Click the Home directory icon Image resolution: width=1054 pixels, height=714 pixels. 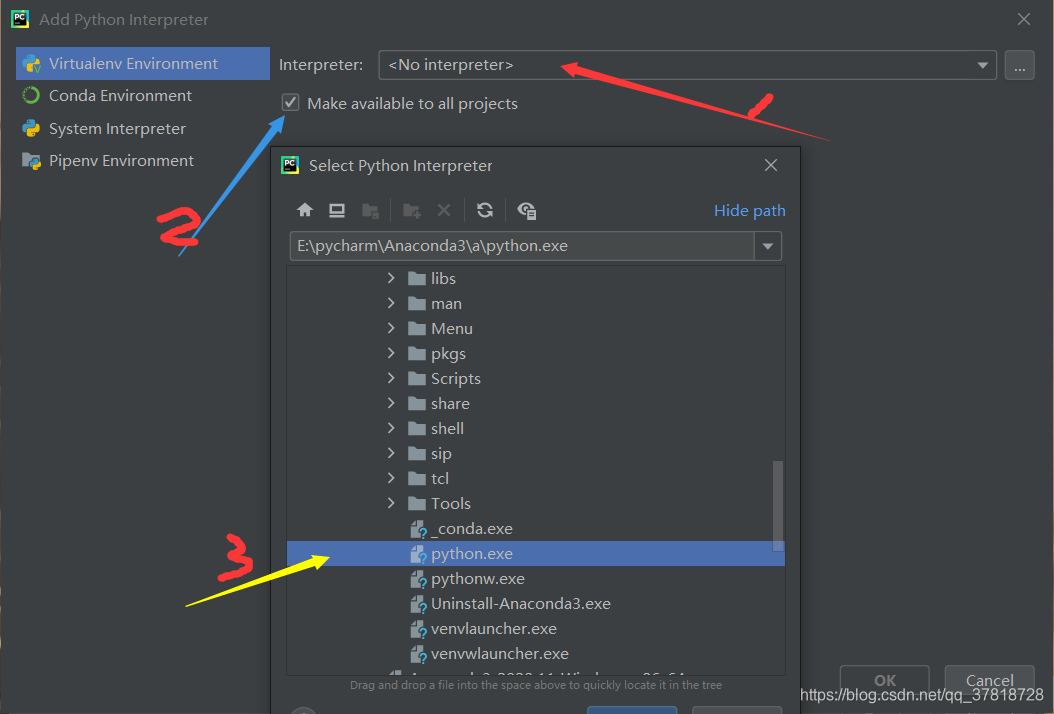[x=305, y=210]
